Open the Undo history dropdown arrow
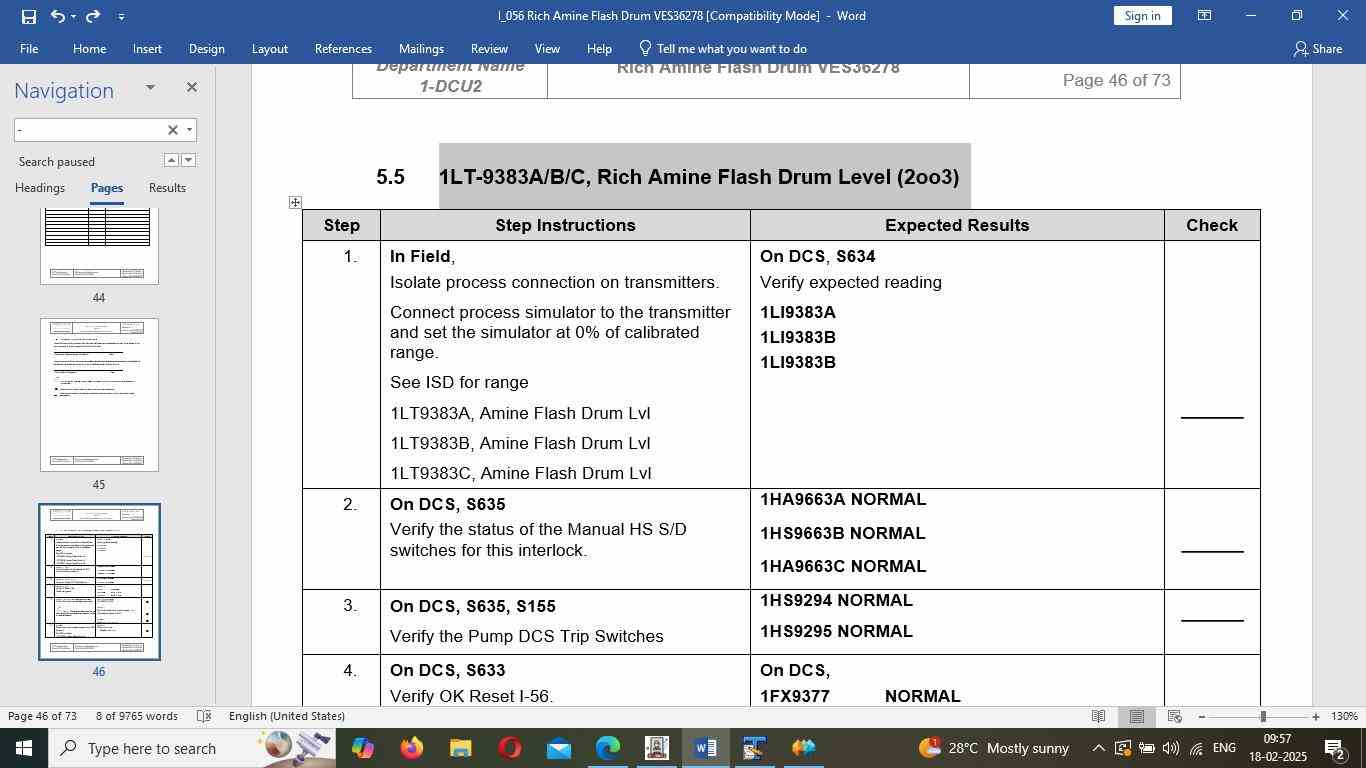This screenshot has height=768, width=1366. [x=74, y=16]
